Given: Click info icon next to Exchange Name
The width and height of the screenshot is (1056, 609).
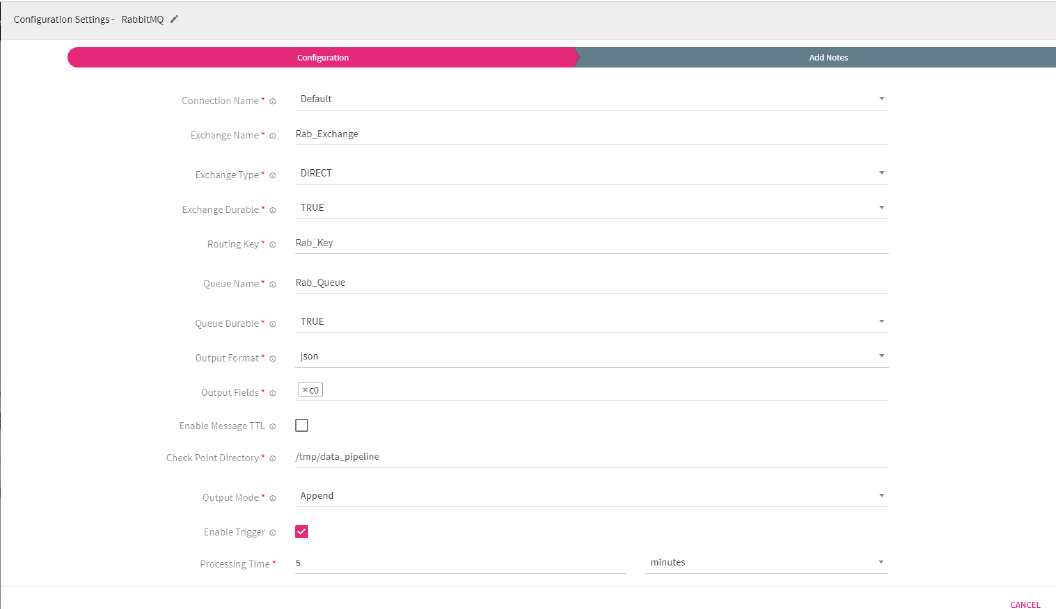Looking at the screenshot, I should (x=273, y=135).
